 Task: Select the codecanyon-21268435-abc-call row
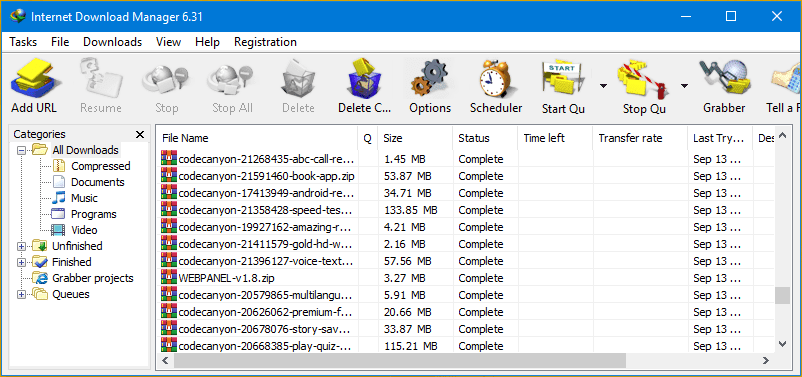(465, 159)
